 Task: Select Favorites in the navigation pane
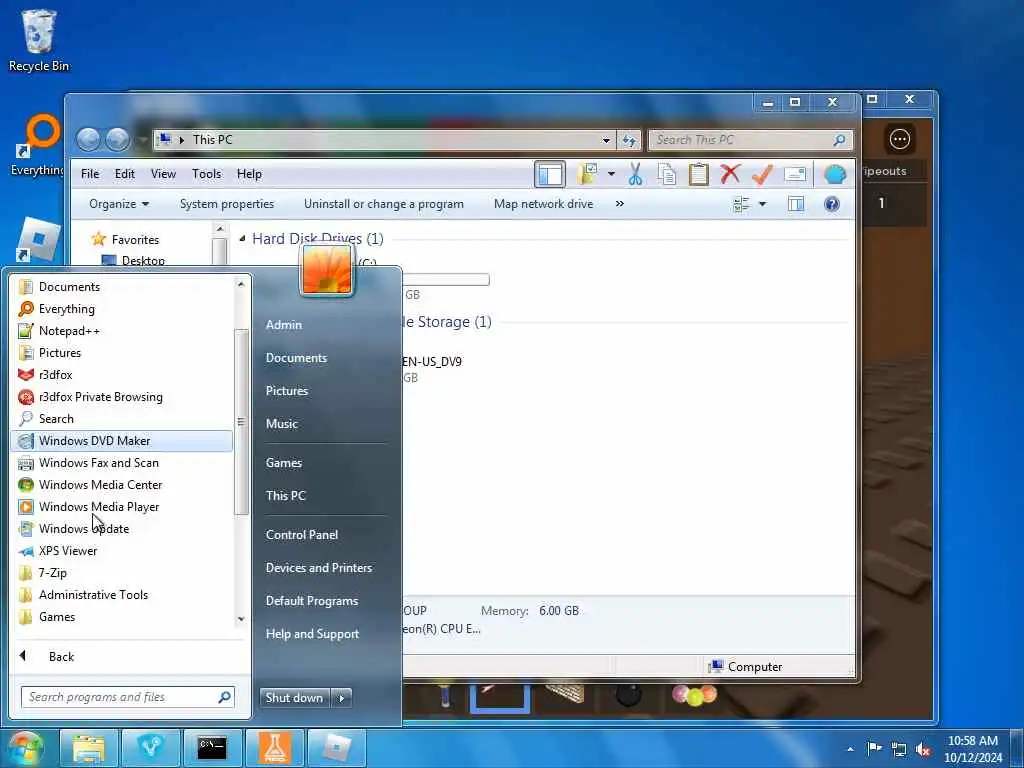[x=135, y=240]
